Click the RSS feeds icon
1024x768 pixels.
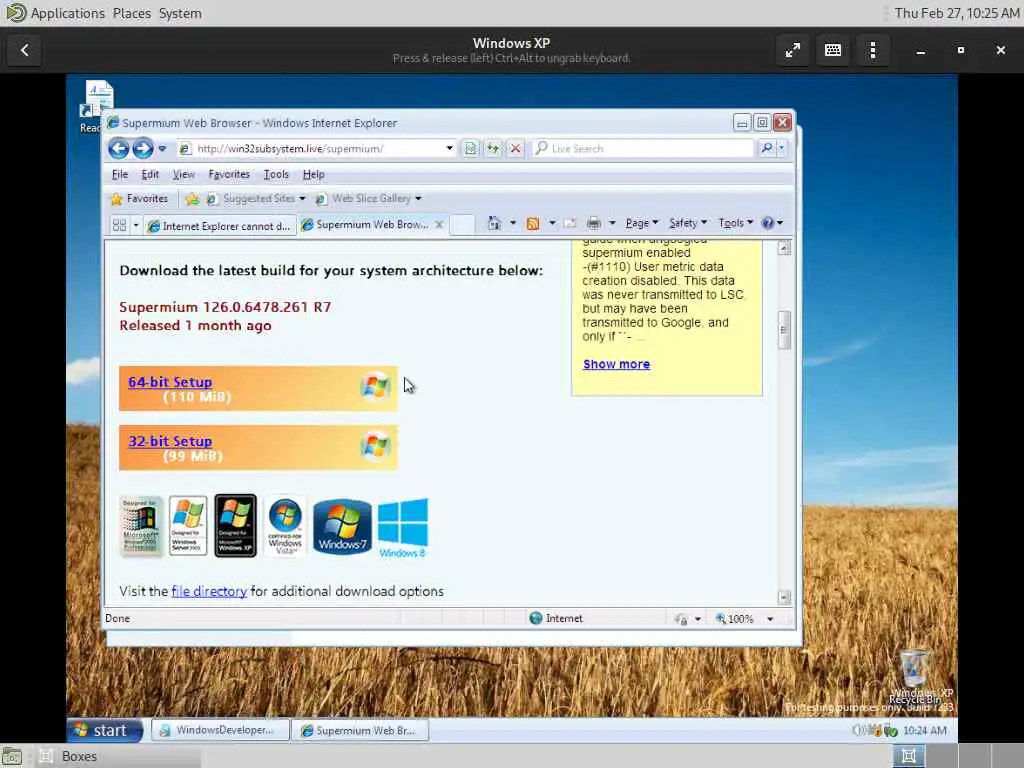(x=533, y=223)
